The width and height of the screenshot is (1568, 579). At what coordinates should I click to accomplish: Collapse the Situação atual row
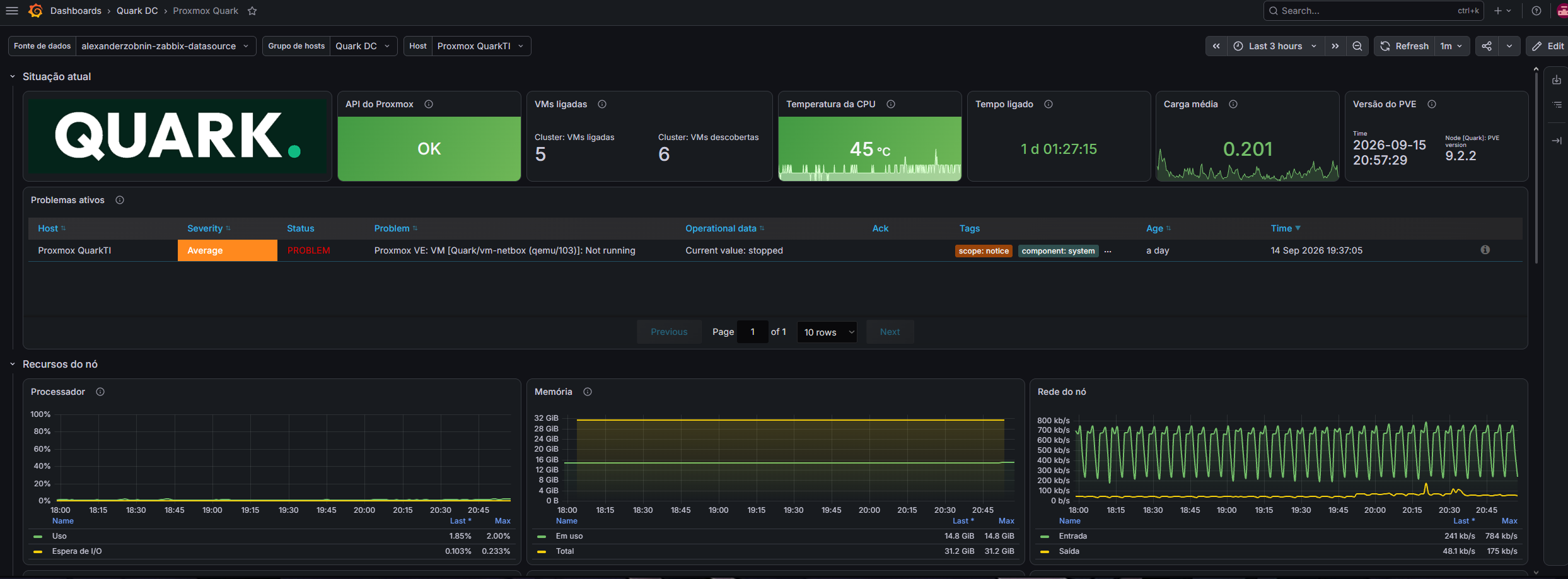[12, 76]
